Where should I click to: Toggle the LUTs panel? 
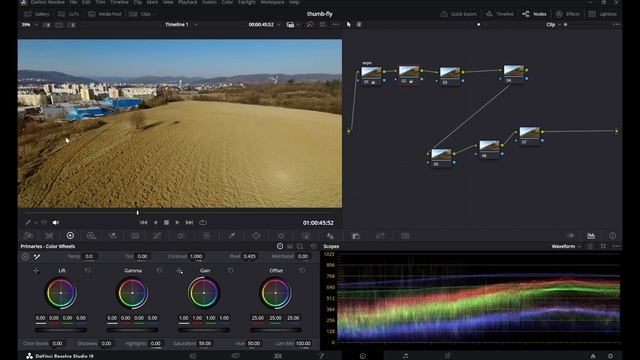click(x=69, y=14)
